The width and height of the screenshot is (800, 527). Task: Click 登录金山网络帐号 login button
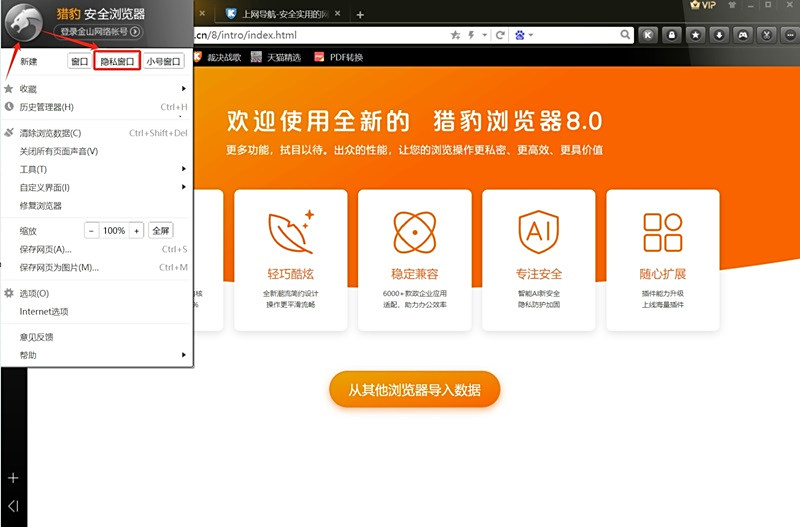pos(99,32)
